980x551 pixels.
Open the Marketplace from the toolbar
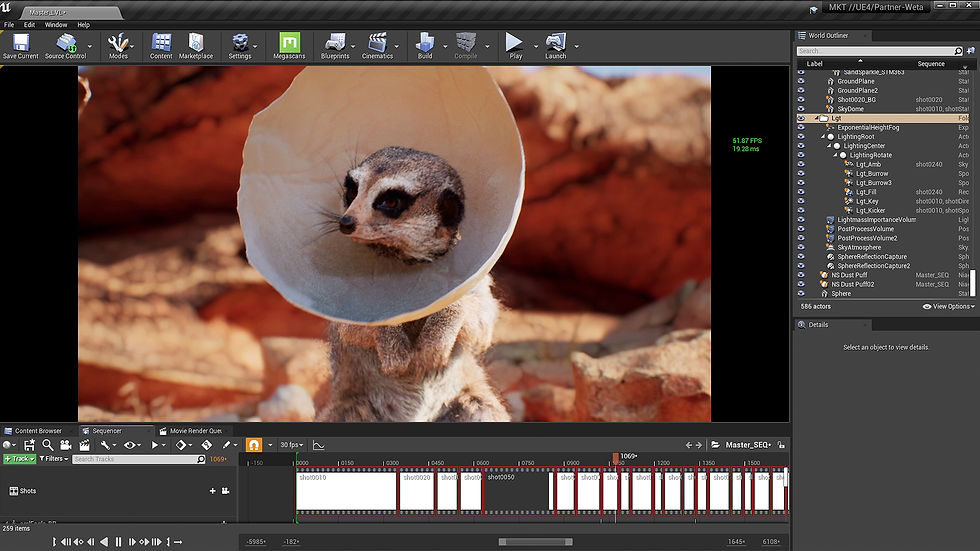pyautogui.click(x=196, y=46)
